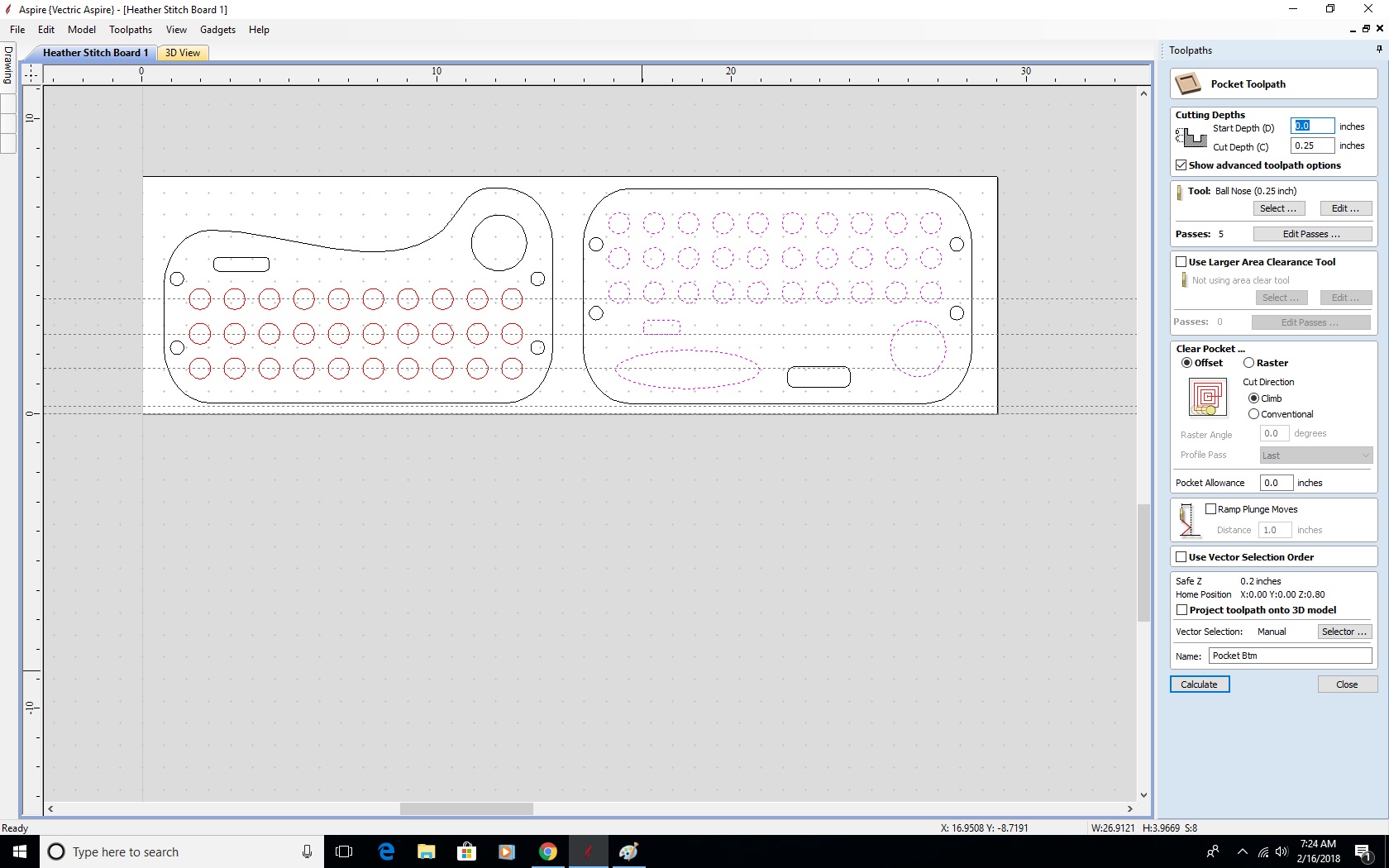Launch Microsoft Edge from taskbar
The width and height of the screenshot is (1389, 868).
click(386, 851)
